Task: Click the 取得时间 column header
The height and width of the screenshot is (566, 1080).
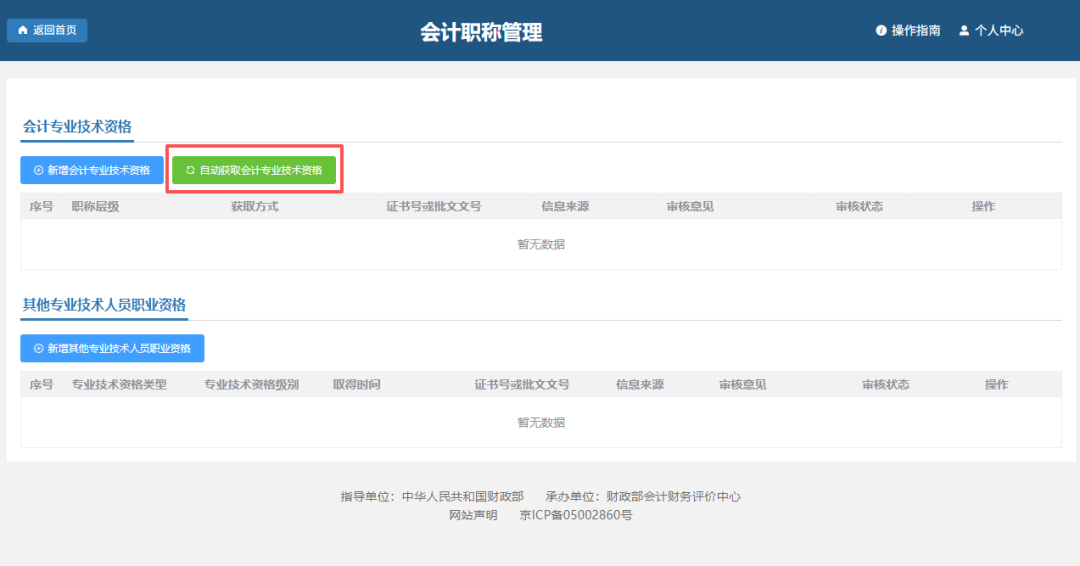Action: [x=356, y=384]
